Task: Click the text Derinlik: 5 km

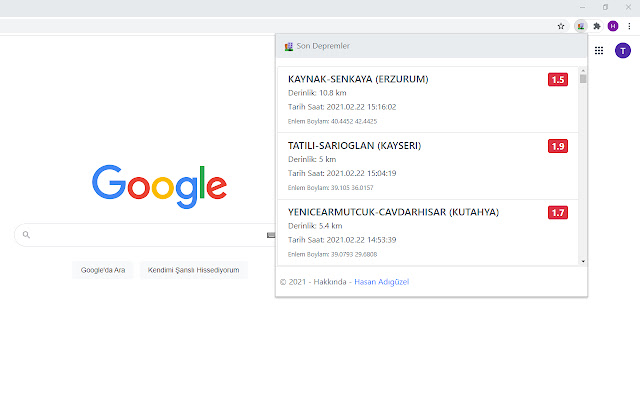Action: pos(312,160)
